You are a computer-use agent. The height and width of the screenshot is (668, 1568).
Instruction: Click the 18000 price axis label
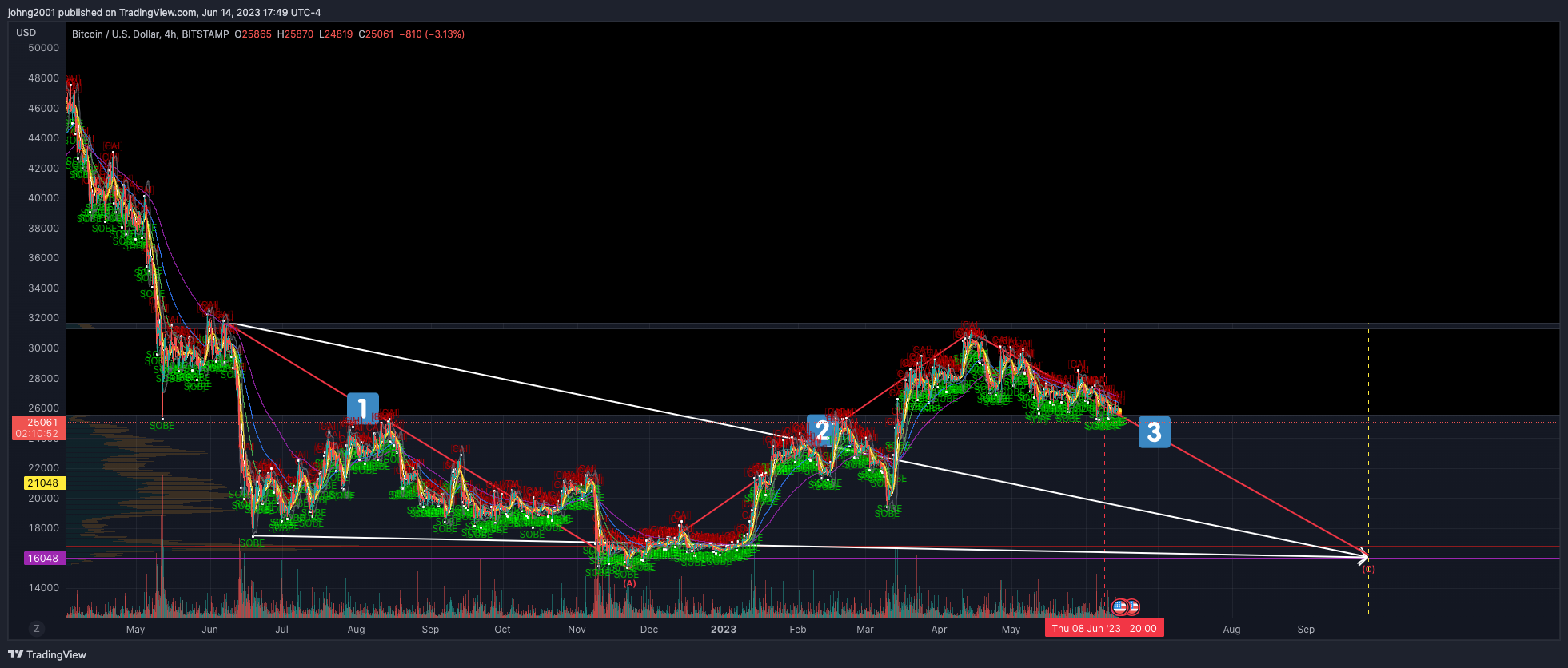(x=44, y=528)
